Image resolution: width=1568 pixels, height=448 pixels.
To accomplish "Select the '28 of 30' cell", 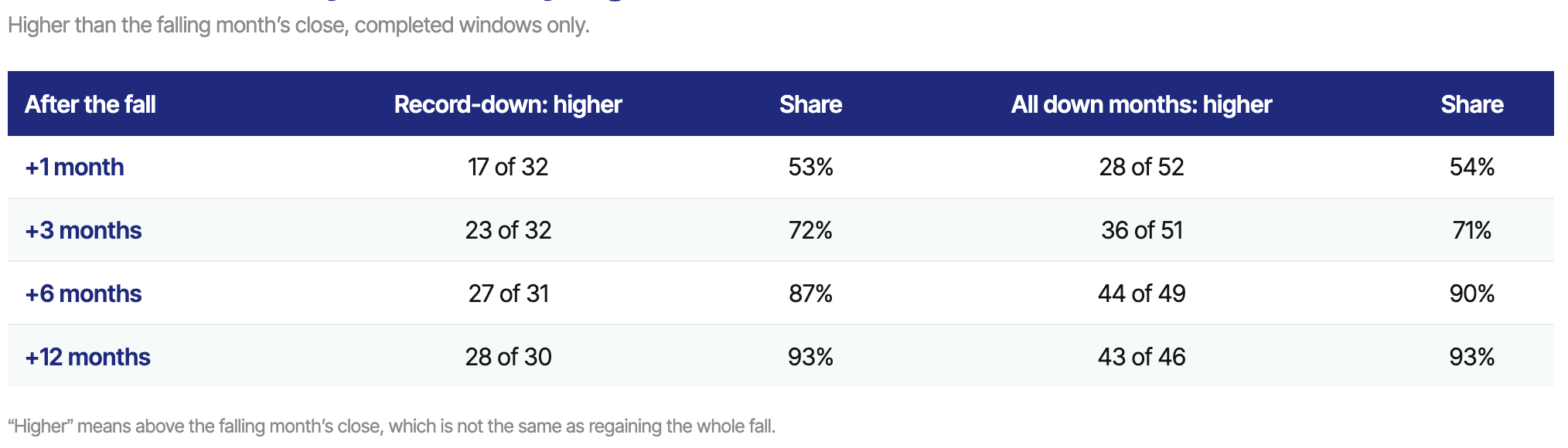I will pyautogui.click(x=508, y=357).
